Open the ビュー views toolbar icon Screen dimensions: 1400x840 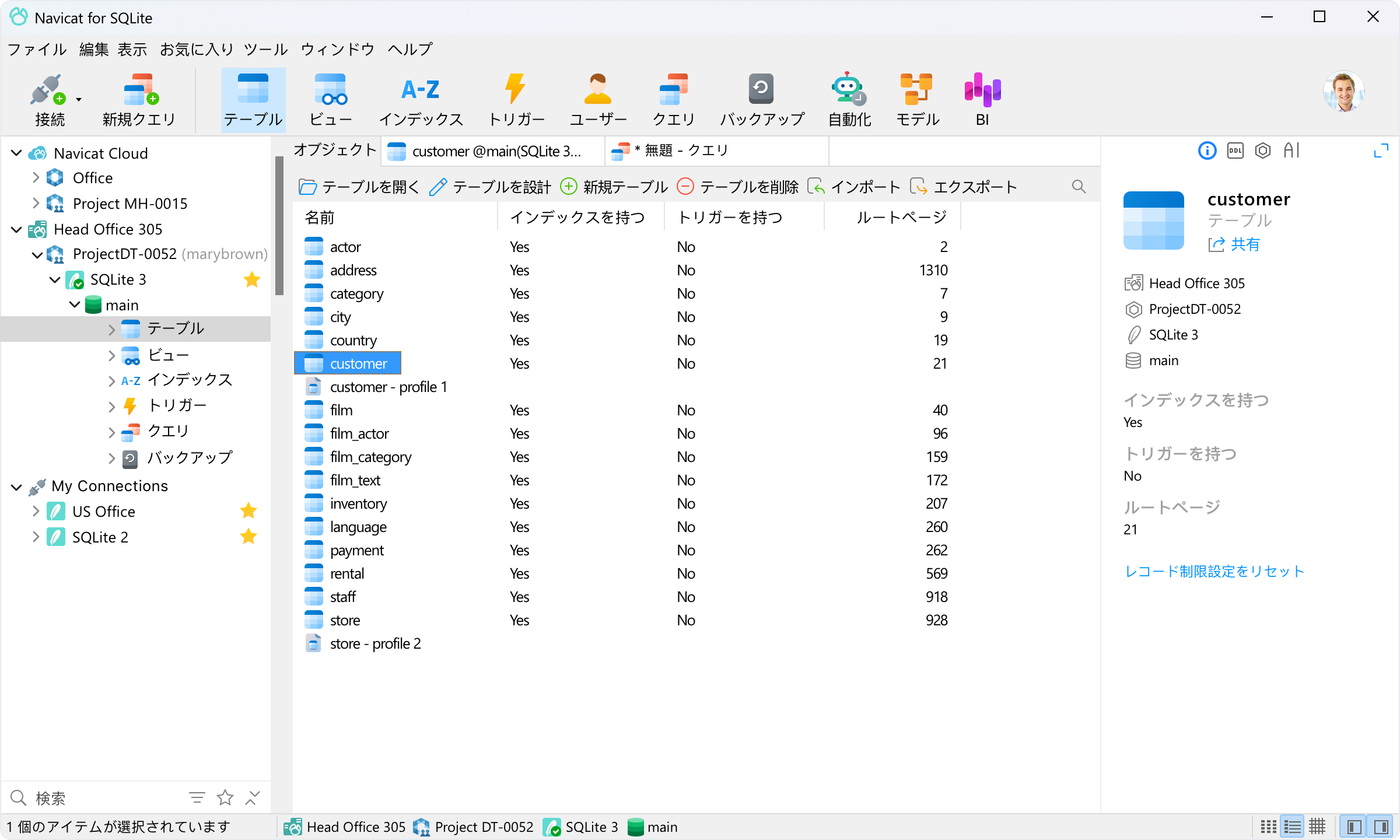(331, 100)
